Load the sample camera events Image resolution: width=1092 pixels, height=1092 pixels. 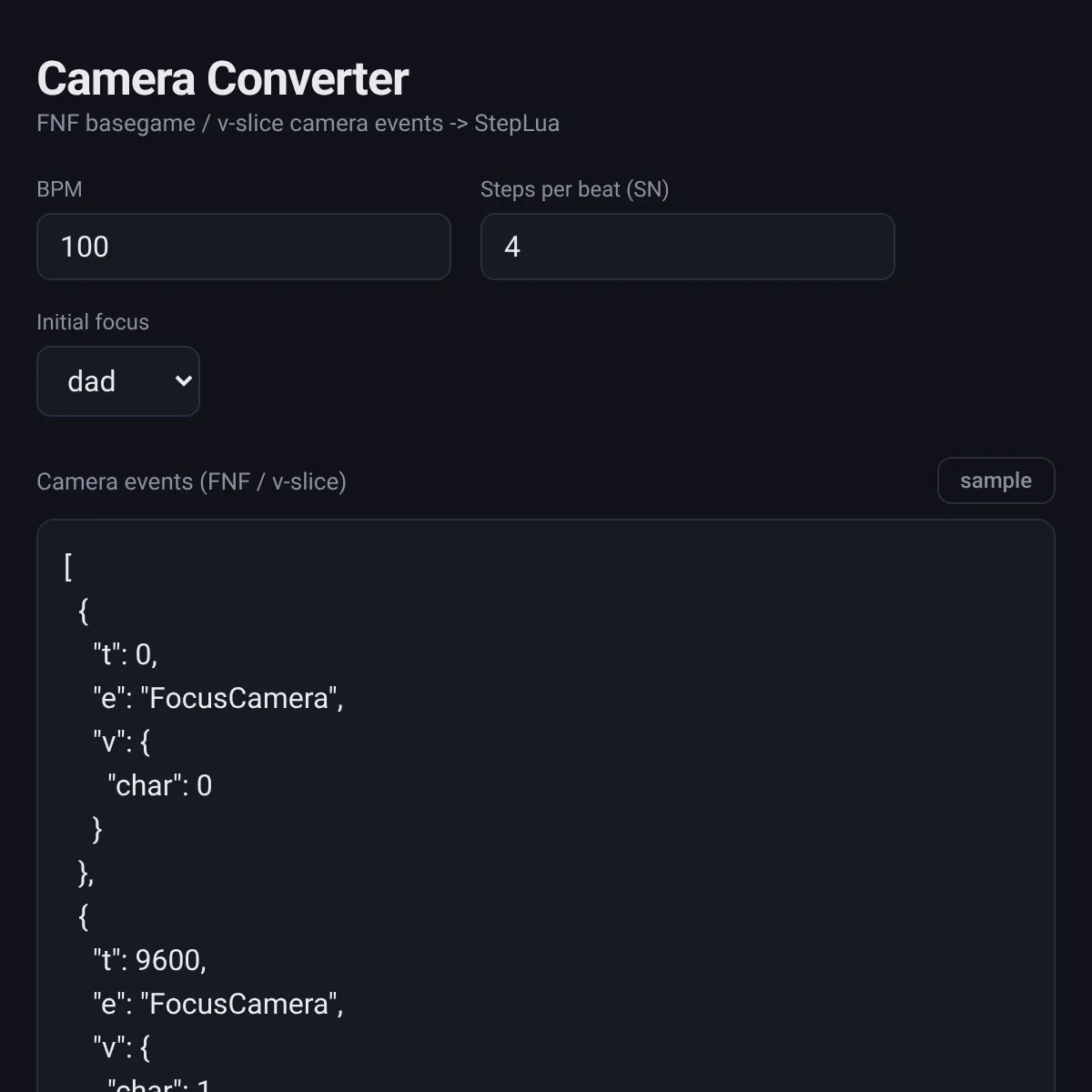996,480
